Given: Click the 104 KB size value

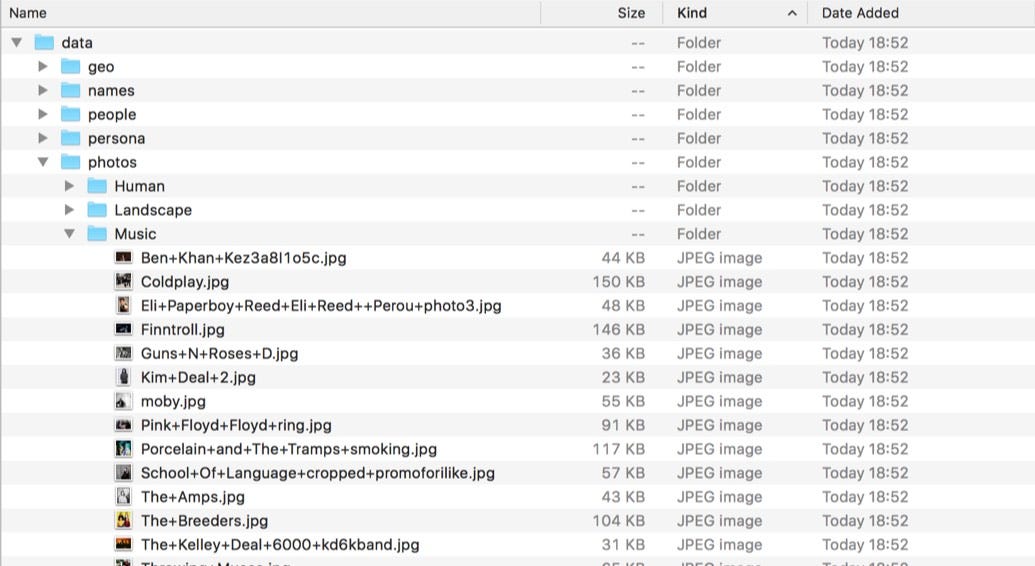Looking at the screenshot, I should pyautogui.click(x=618, y=521).
